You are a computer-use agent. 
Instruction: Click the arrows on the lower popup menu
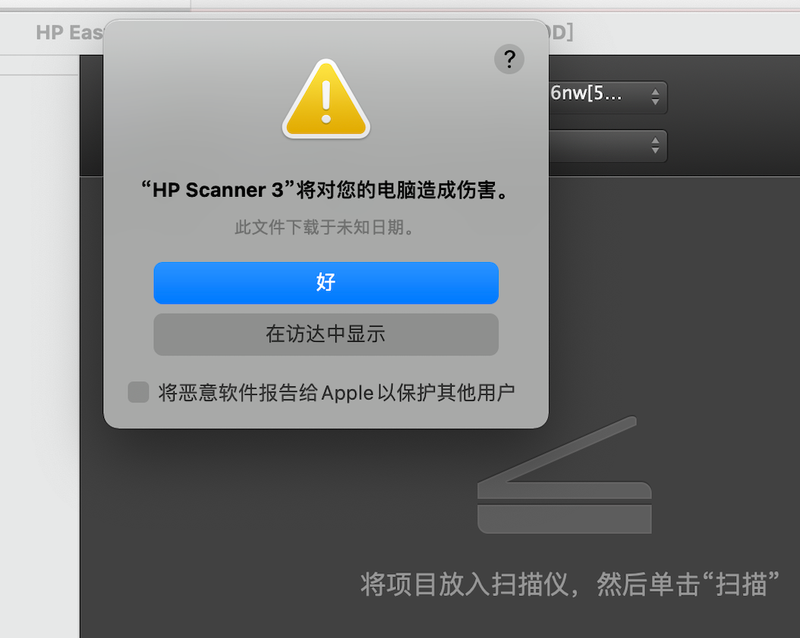coord(655,145)
